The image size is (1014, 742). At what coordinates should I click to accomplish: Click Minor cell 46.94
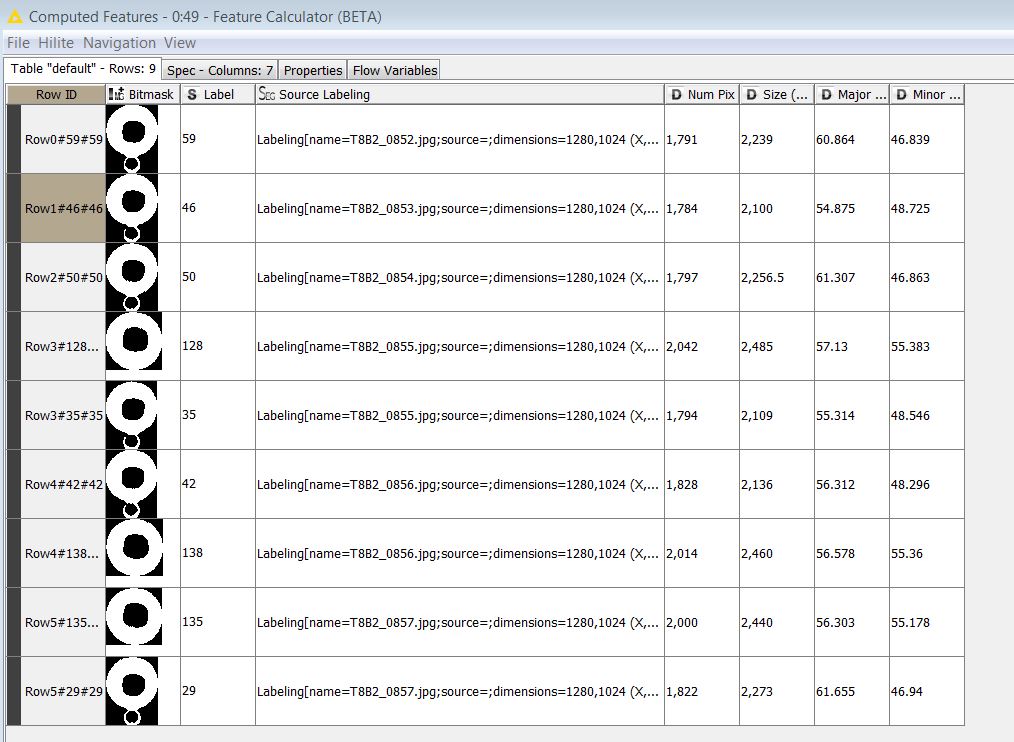coord(927,692)
